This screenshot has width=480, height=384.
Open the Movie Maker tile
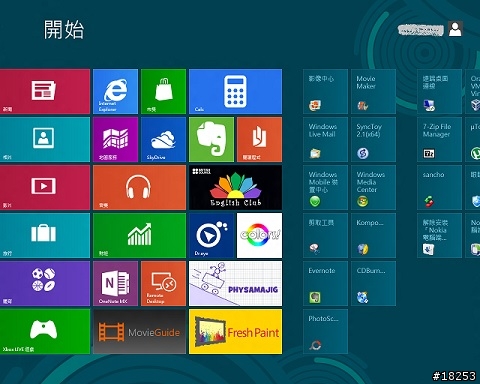(373, 91)
